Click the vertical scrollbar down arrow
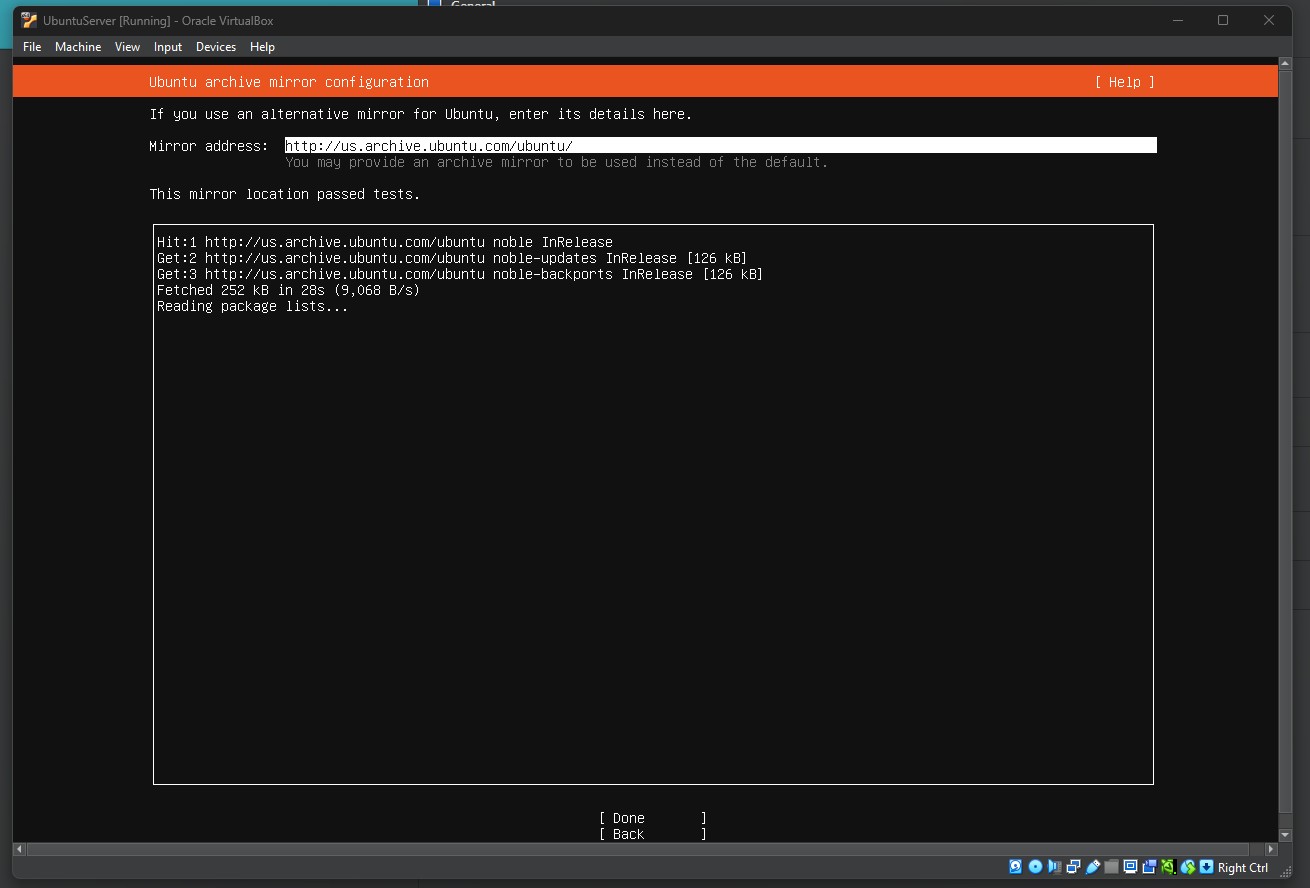This screenshot has height=888, width=1310. (x=1284, y=834)
